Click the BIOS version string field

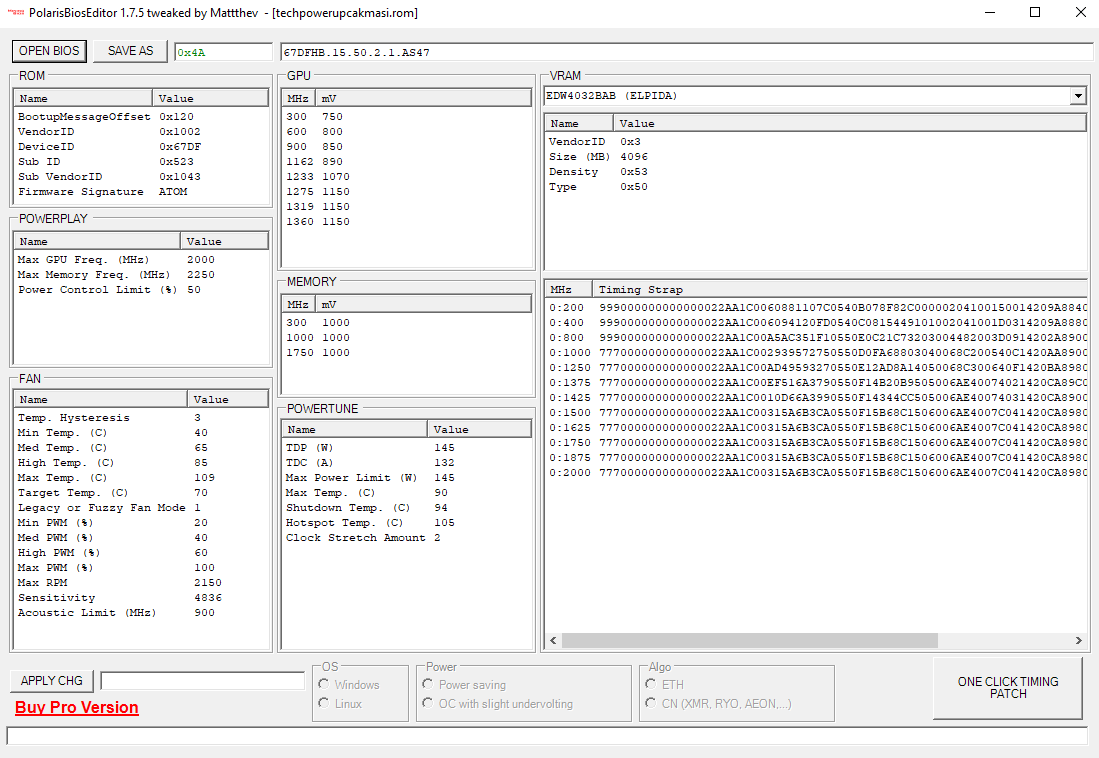click(x=687, y=52)
